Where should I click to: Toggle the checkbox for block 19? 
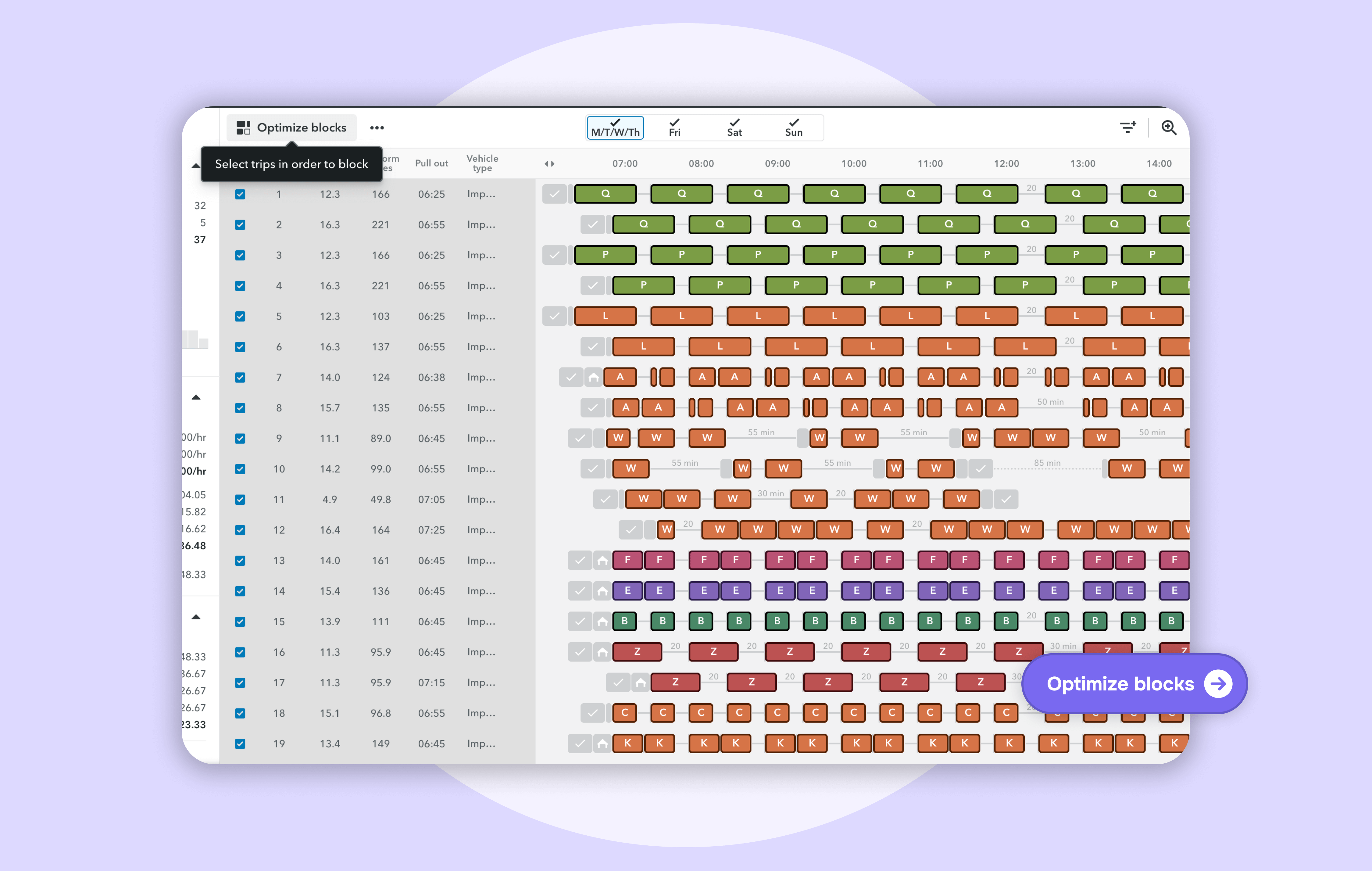tap(241, 744)
